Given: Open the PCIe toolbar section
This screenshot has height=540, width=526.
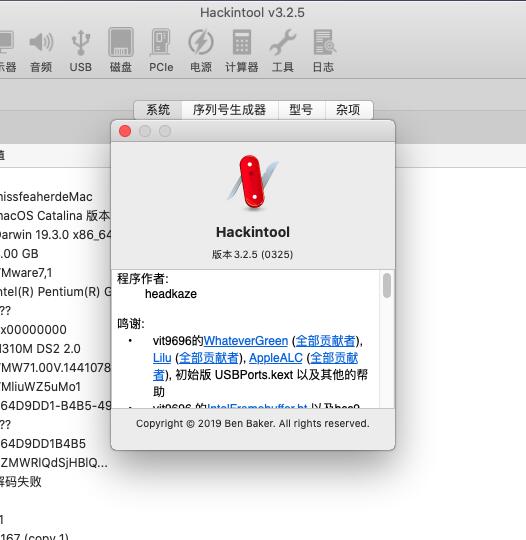Looking at the screenshot, I should [161, 51].
